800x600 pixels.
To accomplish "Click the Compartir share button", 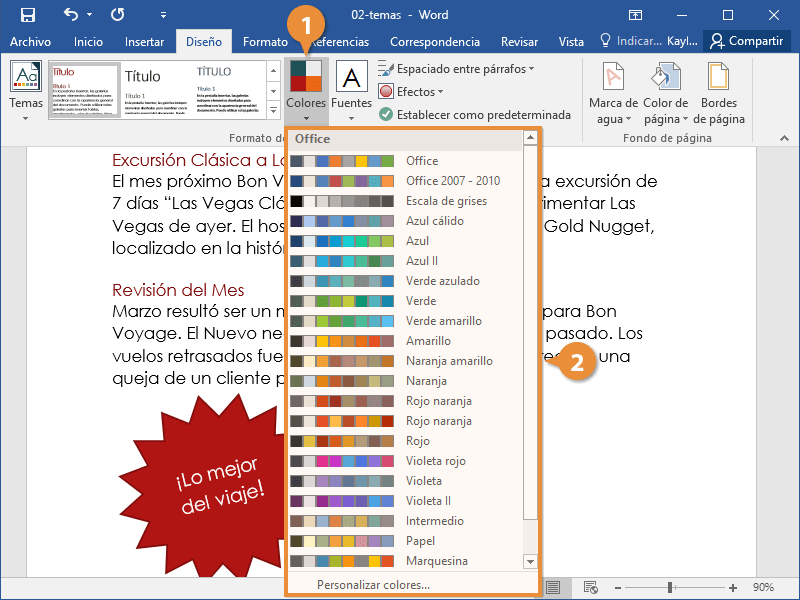I will (747, 41).
